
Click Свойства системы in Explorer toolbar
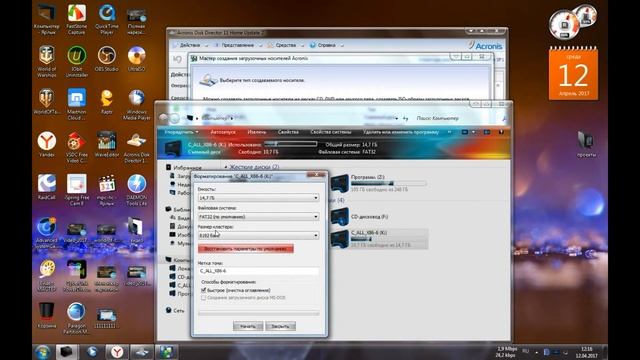(331, 132)
